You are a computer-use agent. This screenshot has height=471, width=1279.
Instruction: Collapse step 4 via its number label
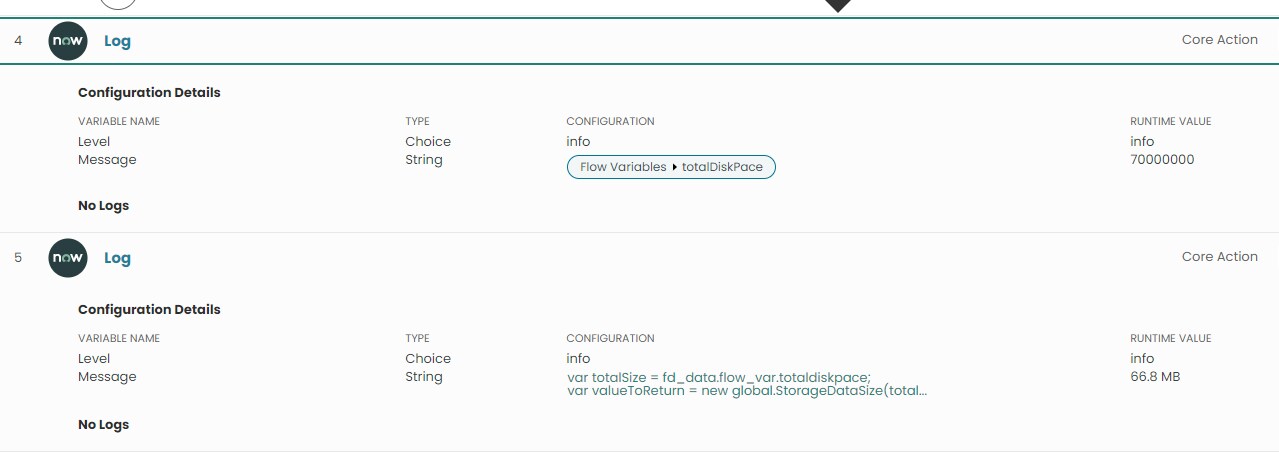tap(18, 41)
